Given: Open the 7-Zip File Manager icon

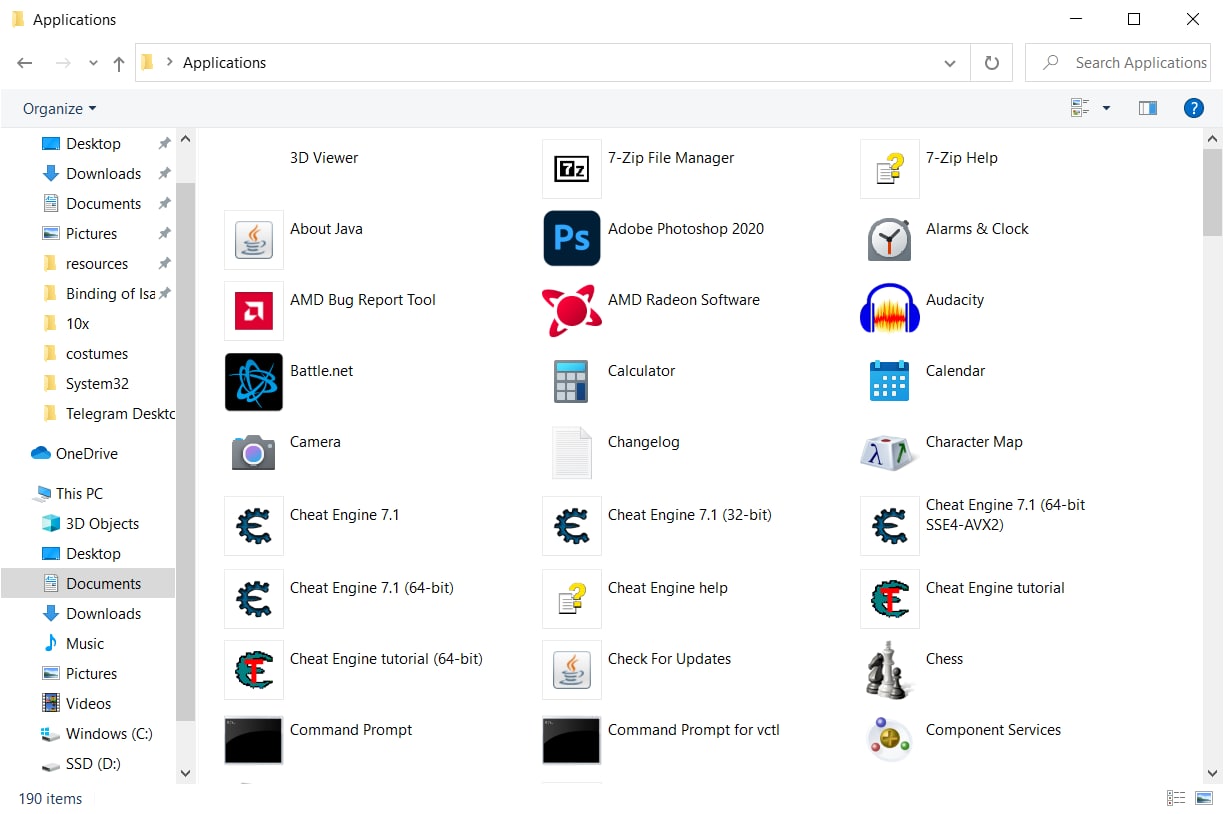Looking at the screenshot, I should pos(572,169).
